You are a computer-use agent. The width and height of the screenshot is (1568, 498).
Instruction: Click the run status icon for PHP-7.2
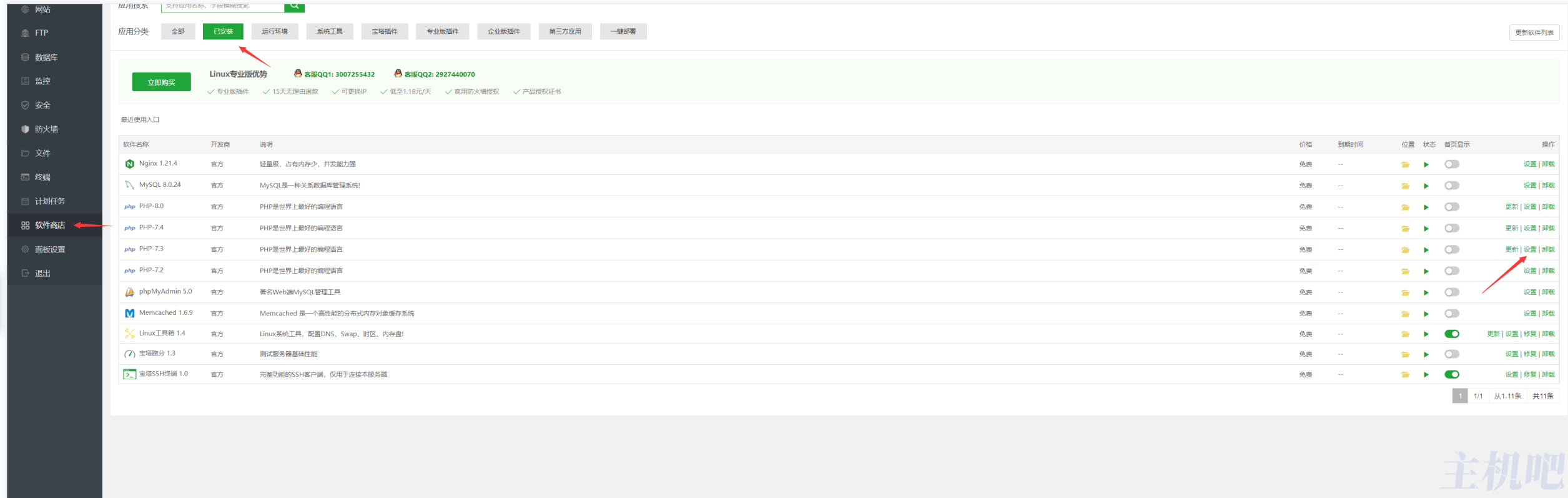pos(1426,271)
